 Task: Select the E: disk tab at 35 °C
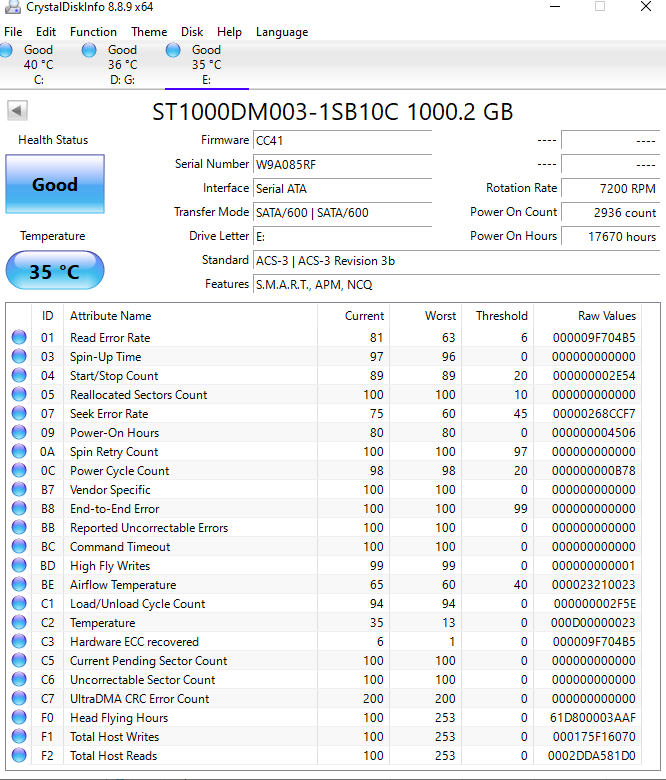click(x=206, y=65)
